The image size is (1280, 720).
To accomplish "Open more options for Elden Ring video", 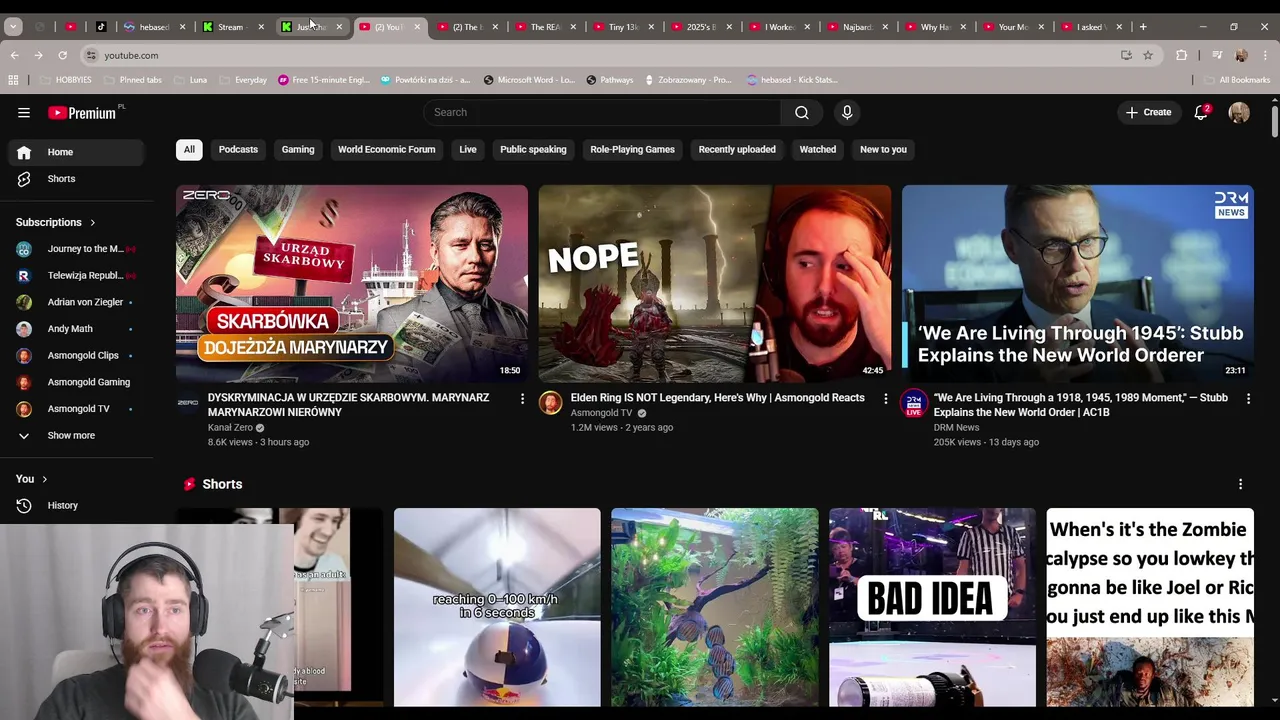I will [x=885, y=399].
